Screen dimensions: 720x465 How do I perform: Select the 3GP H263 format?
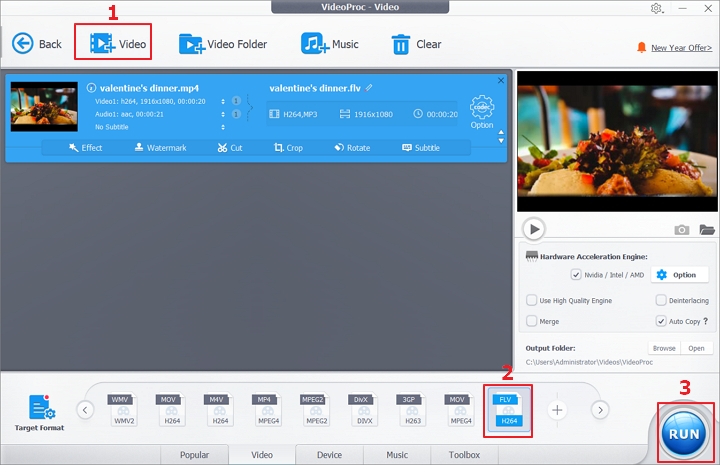click(x=412, y=409)
